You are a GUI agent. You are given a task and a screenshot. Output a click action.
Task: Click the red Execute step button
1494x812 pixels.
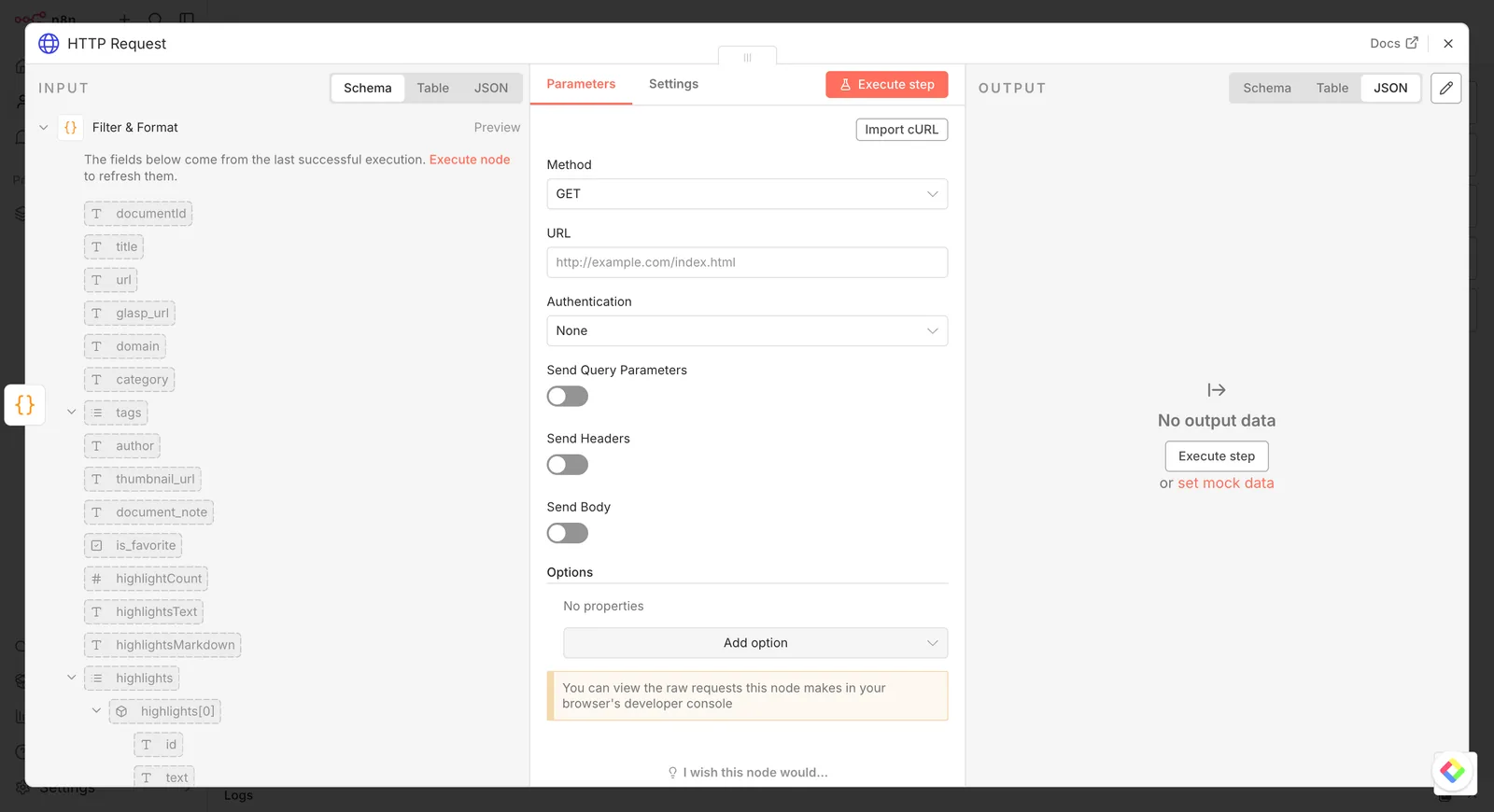click(887, 85)
